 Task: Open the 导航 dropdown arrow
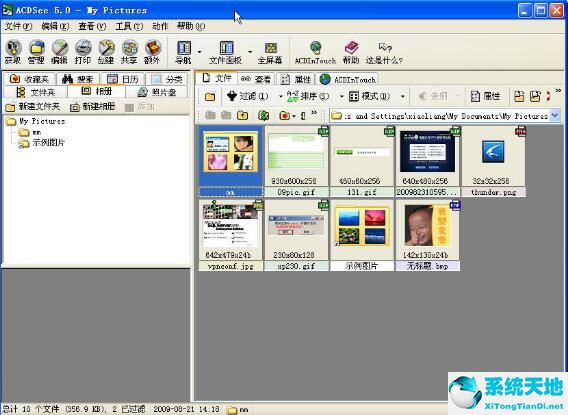coord(199,52)
